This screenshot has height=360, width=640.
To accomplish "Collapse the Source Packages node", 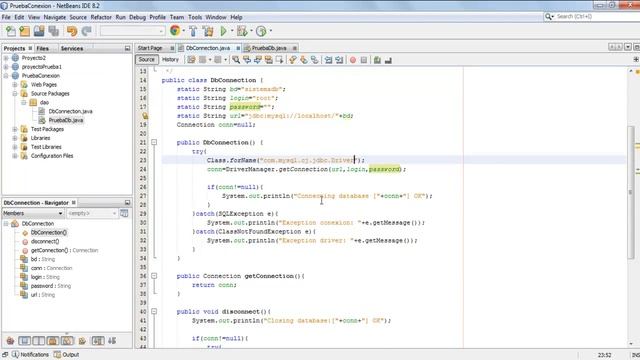I will coord(15,94).
